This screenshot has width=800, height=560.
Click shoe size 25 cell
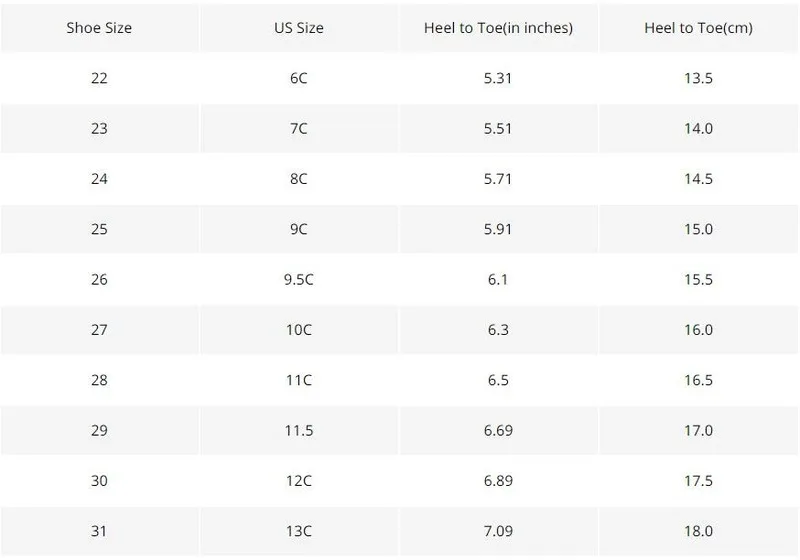tap(99, 229)
